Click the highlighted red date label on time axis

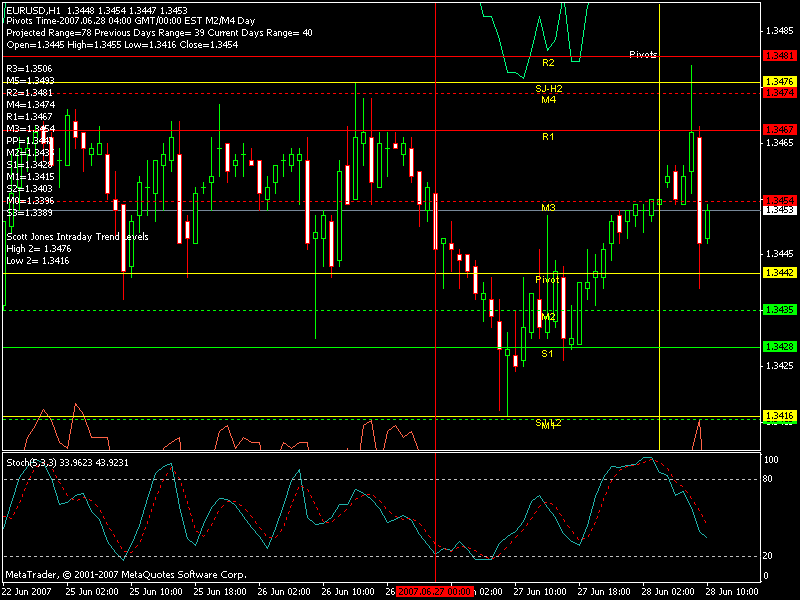(x=435, y=591)
